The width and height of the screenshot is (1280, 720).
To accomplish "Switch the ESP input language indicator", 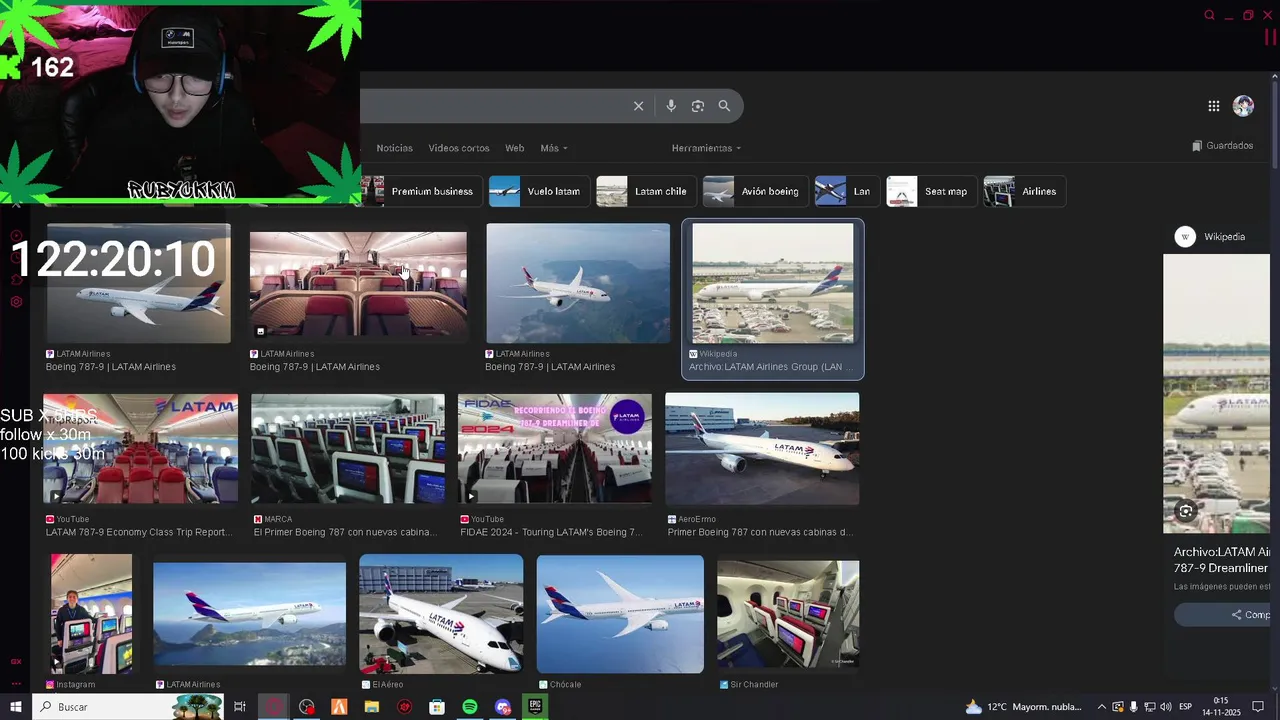I will click(1186, 707).
